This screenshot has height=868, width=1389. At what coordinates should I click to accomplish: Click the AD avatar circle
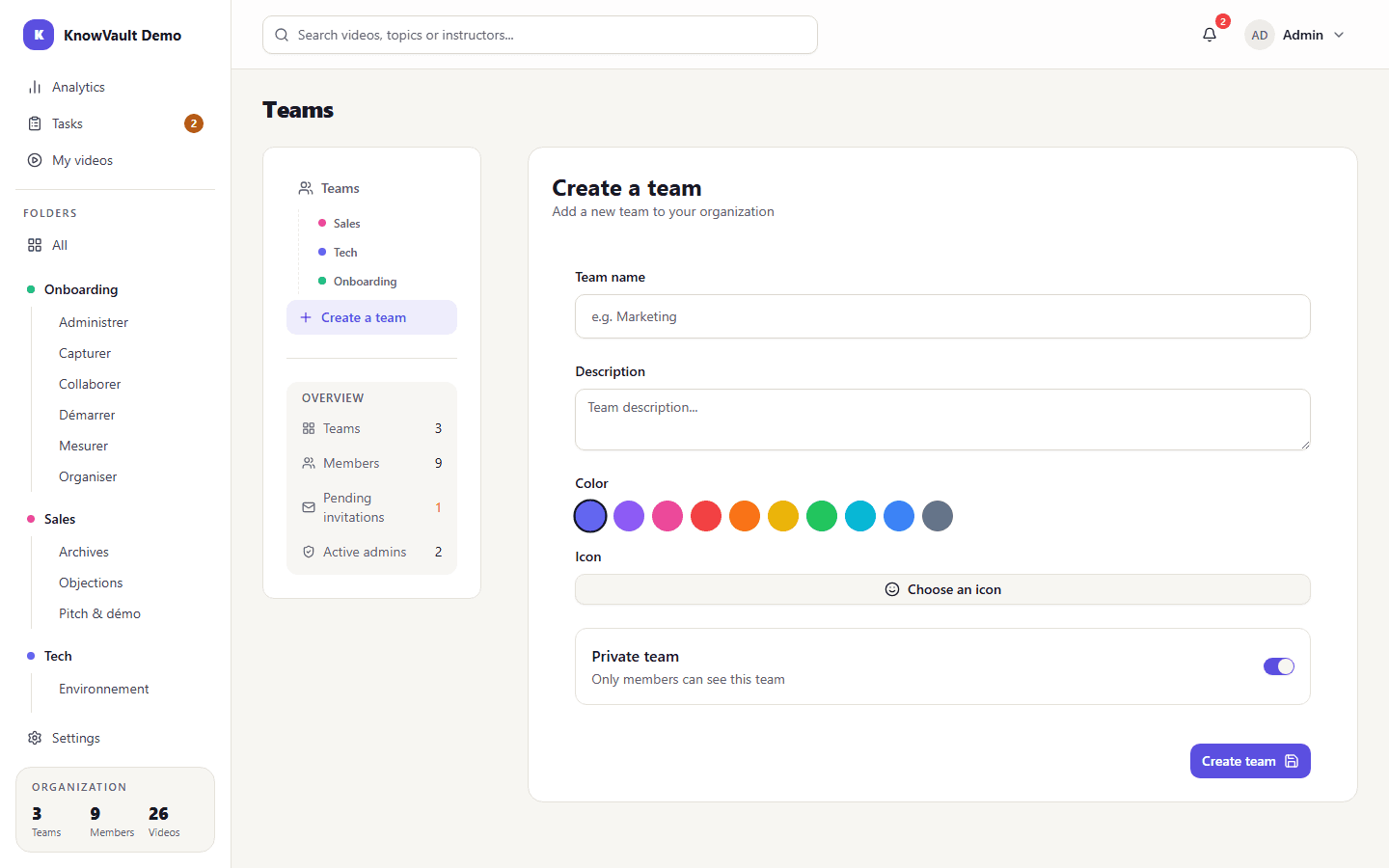1260,35
